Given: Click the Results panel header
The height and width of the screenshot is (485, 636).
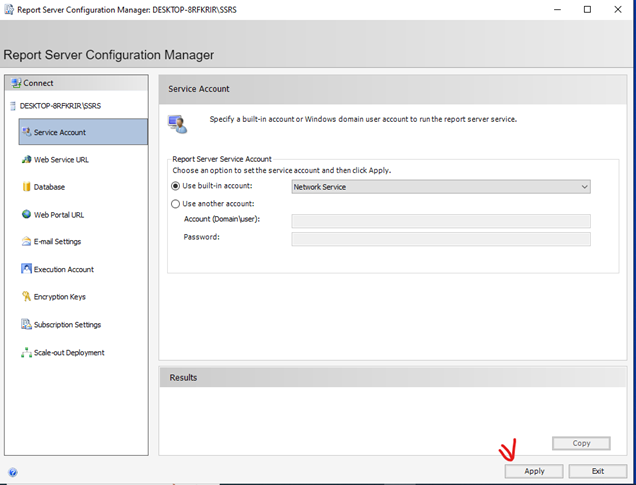Looking at the screenshot, I should 393,378.
